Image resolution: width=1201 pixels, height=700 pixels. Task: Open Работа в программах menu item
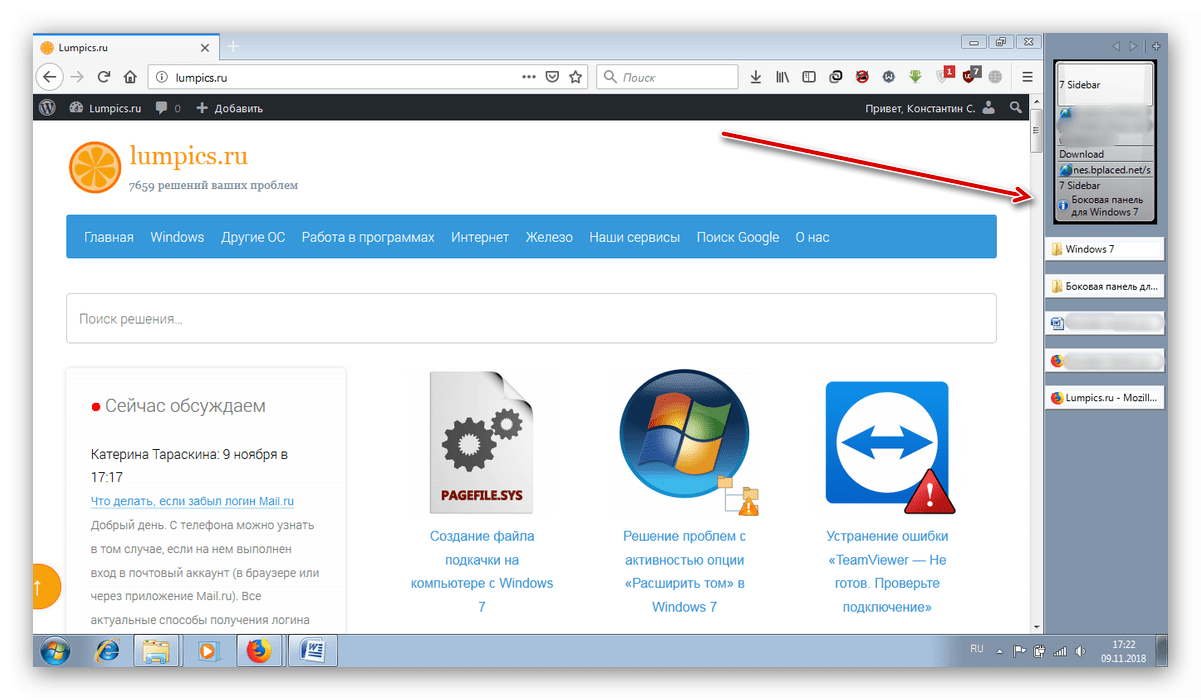pos(368,237)
